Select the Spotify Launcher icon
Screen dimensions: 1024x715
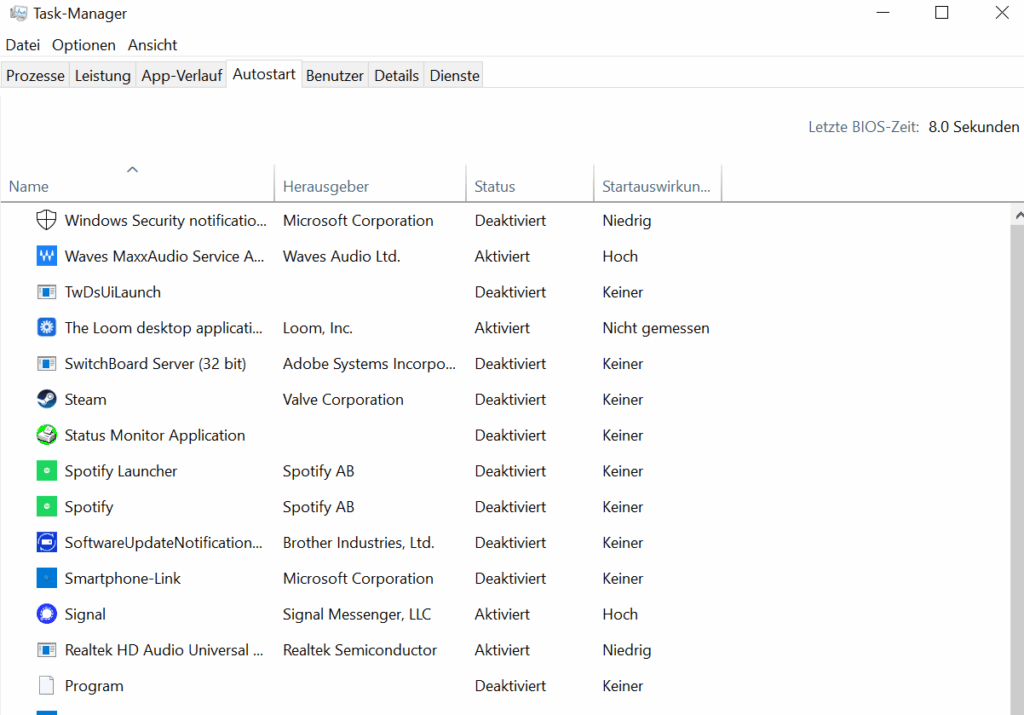46,471
